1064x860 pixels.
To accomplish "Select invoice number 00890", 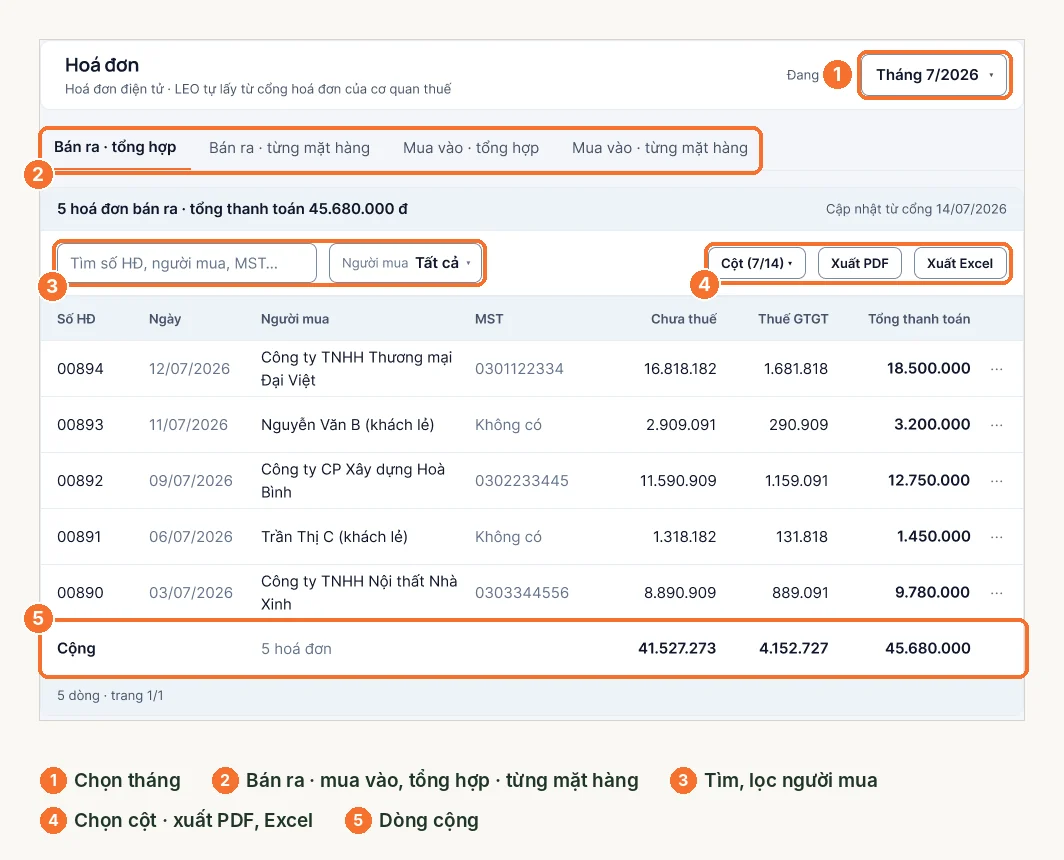I will (80, 593).
